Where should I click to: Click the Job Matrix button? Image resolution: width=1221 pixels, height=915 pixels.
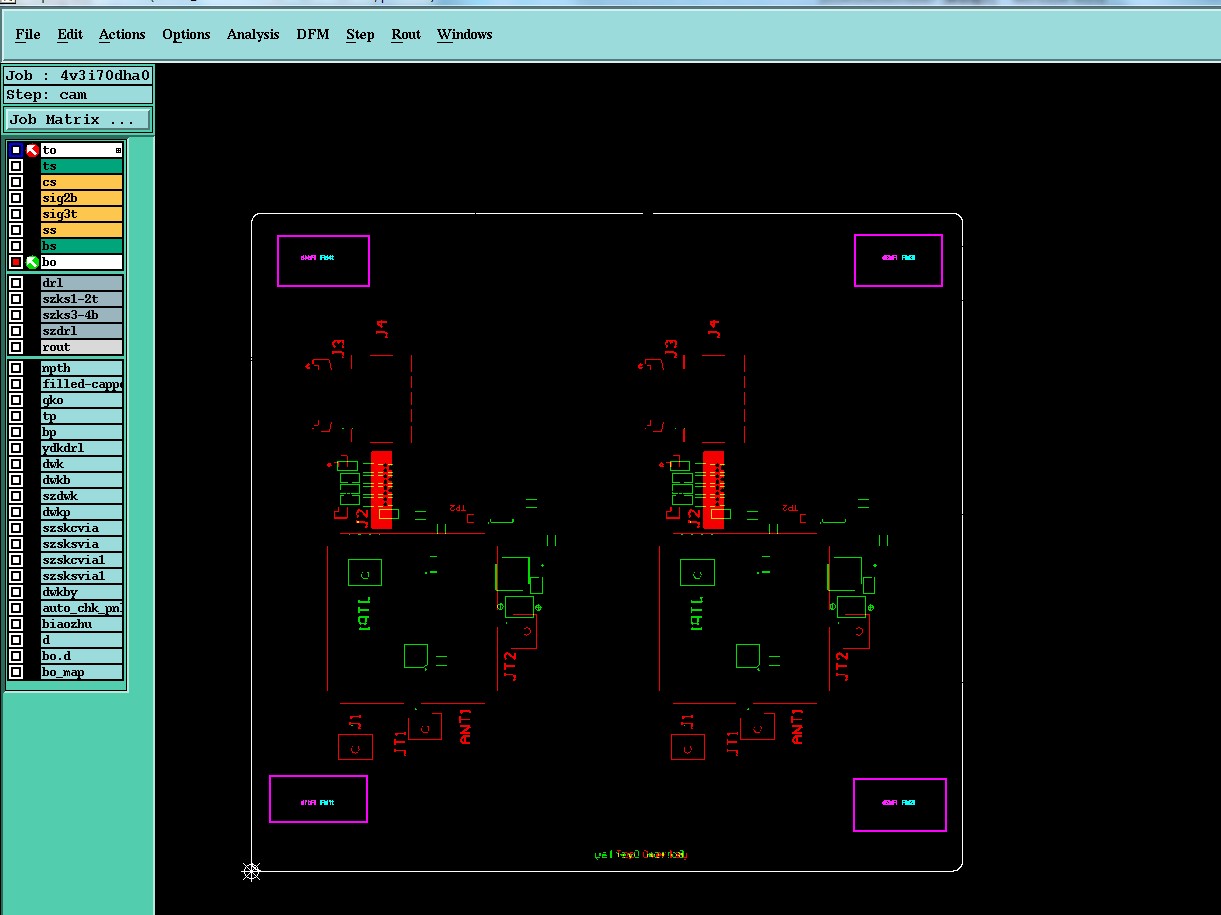[78, 119]
